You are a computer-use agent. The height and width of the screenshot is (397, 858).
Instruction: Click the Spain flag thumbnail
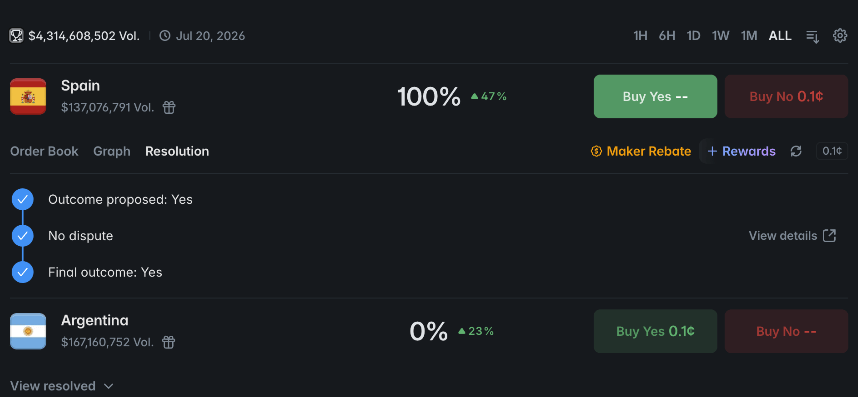[28, 96]
